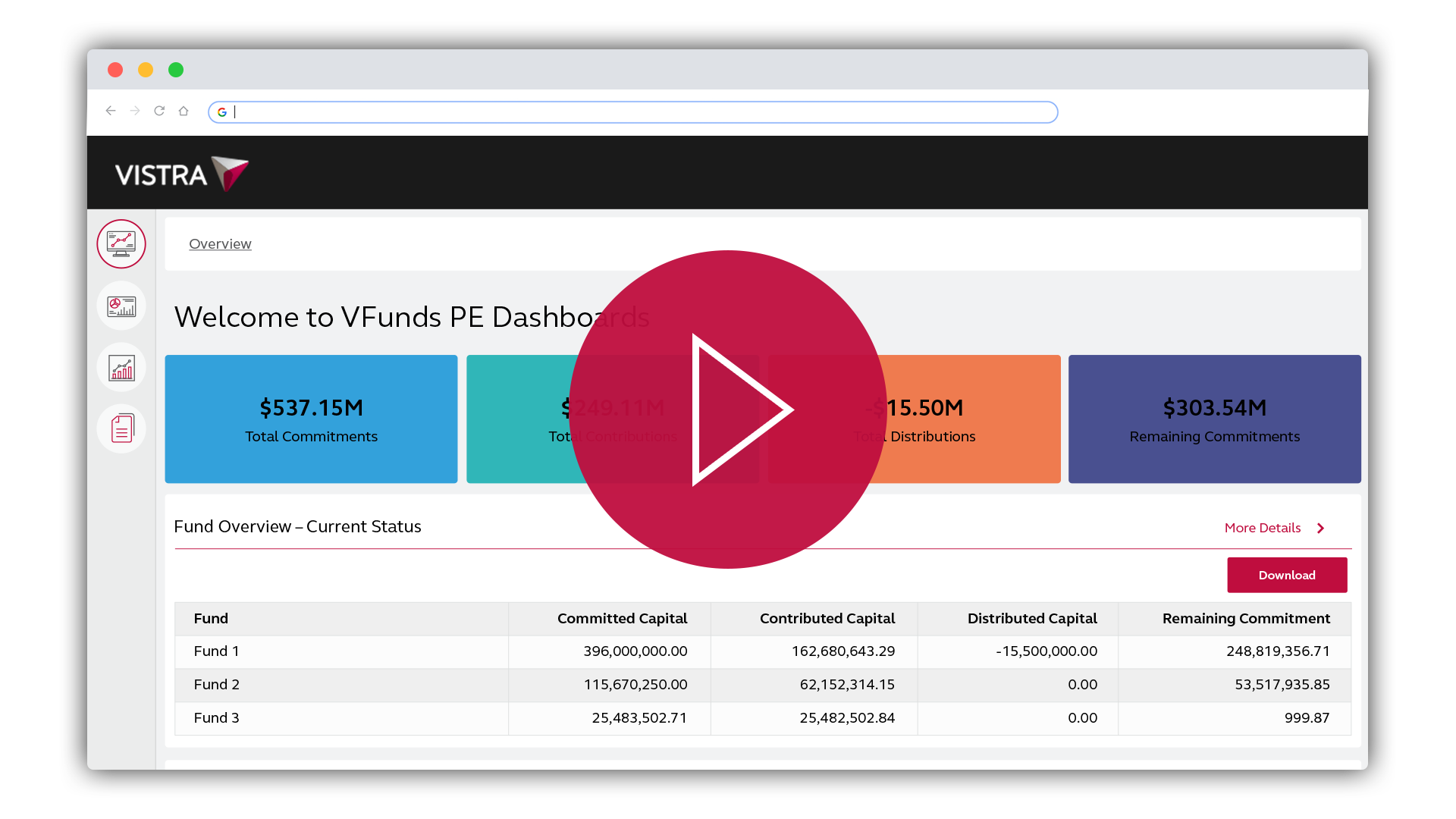Click the browser forward arrow
The width and height of the screenshot is (1456, 819).
point(135,111)
